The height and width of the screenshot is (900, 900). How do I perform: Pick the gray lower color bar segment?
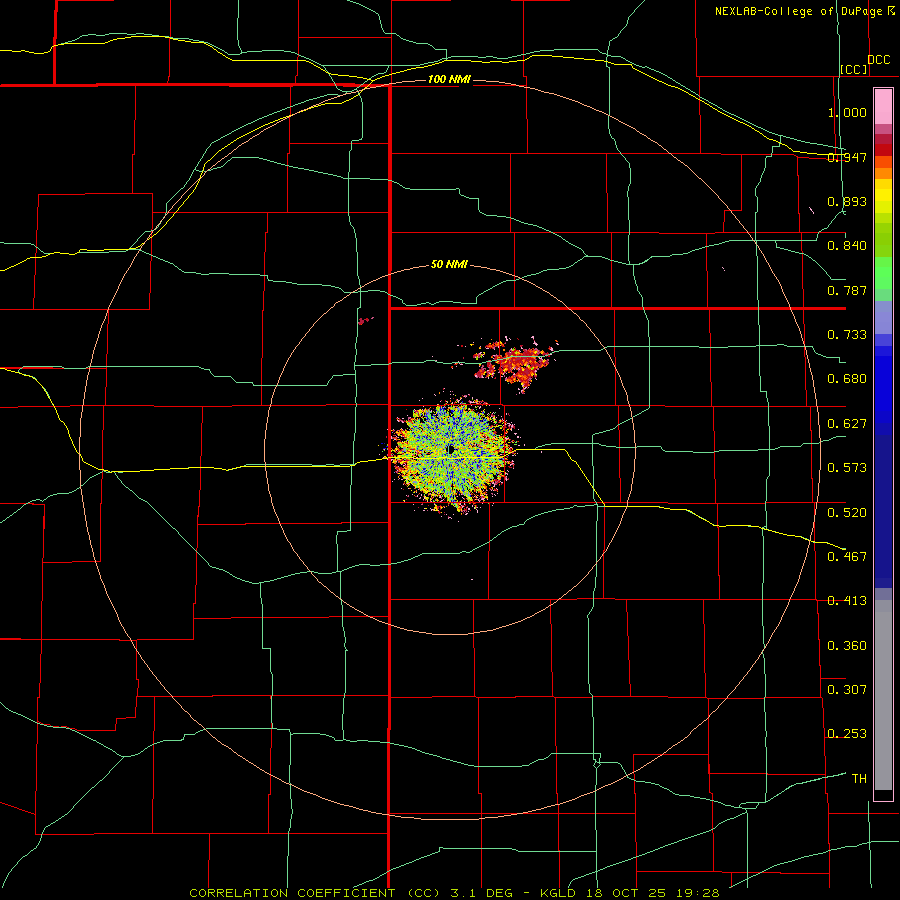[883, 695]
